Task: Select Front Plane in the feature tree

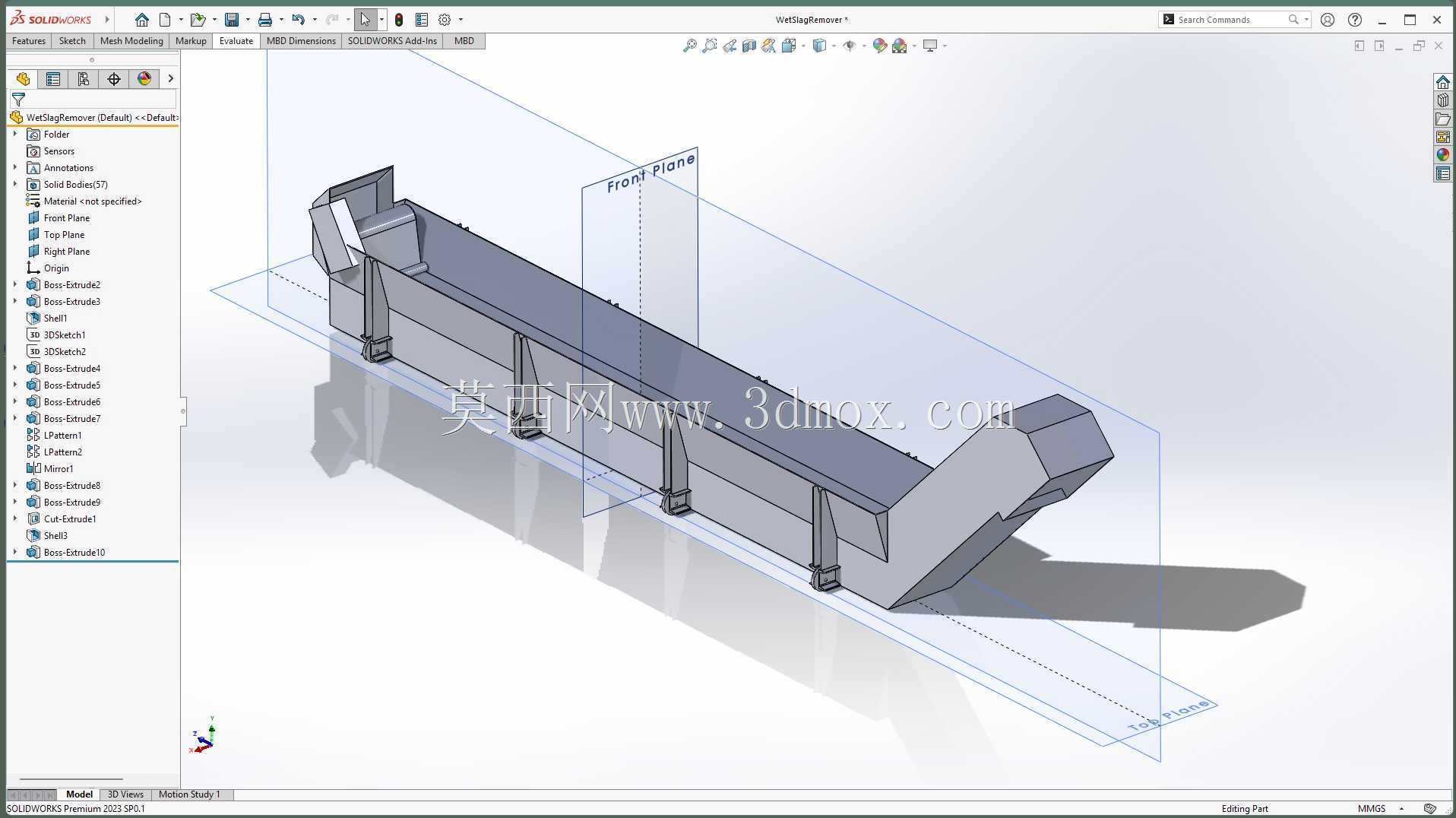Action: tap(67, 218)
